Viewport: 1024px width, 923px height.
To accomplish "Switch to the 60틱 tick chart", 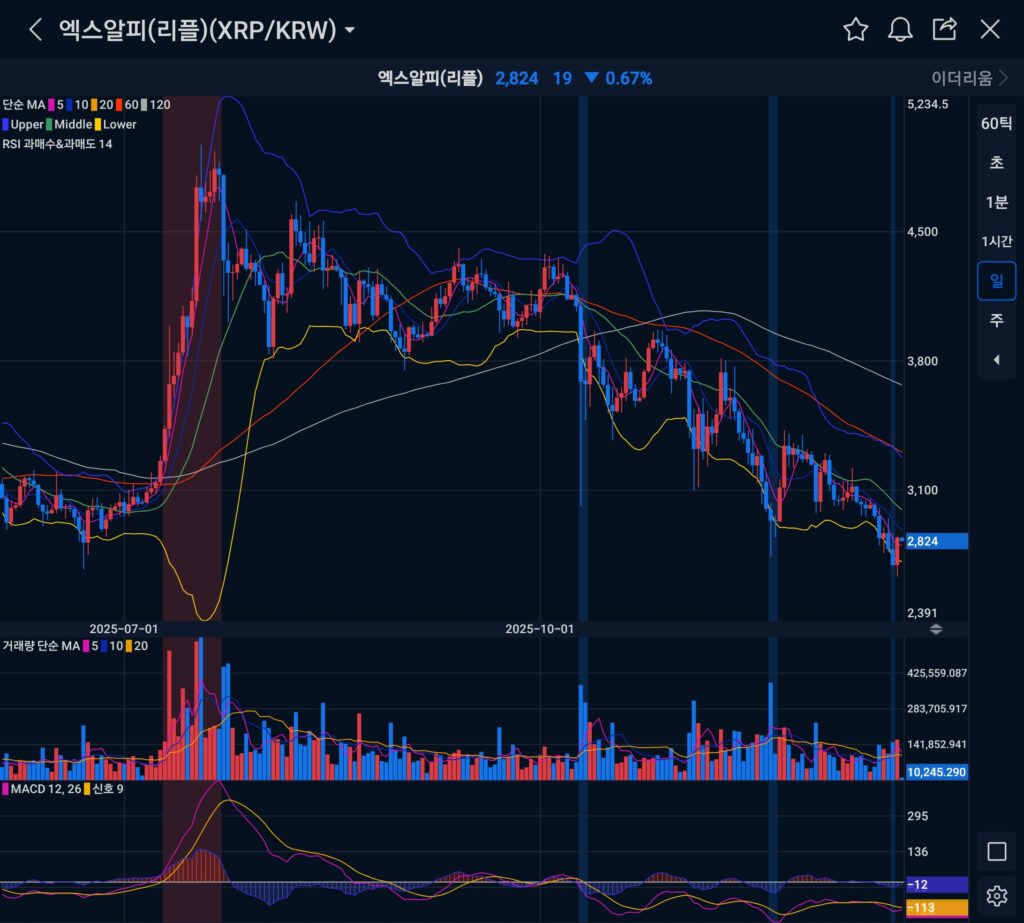I will [x=996, y=124].
